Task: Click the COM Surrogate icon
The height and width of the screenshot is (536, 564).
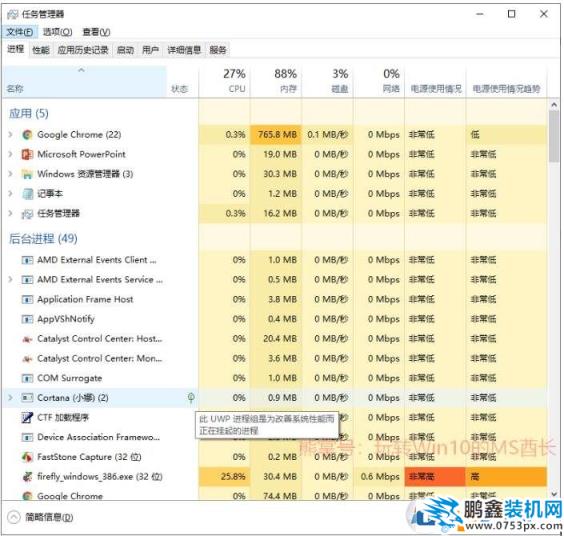Action: 27,378
